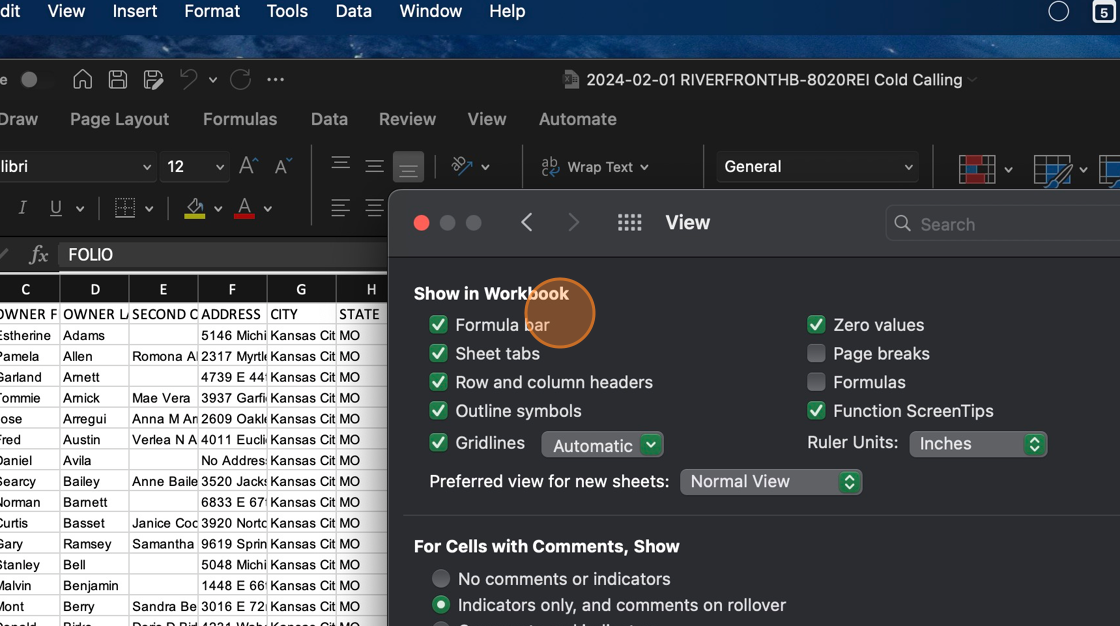Expand the General number format dropdown
Screen dimensions: 1120x626
(817, 167)
